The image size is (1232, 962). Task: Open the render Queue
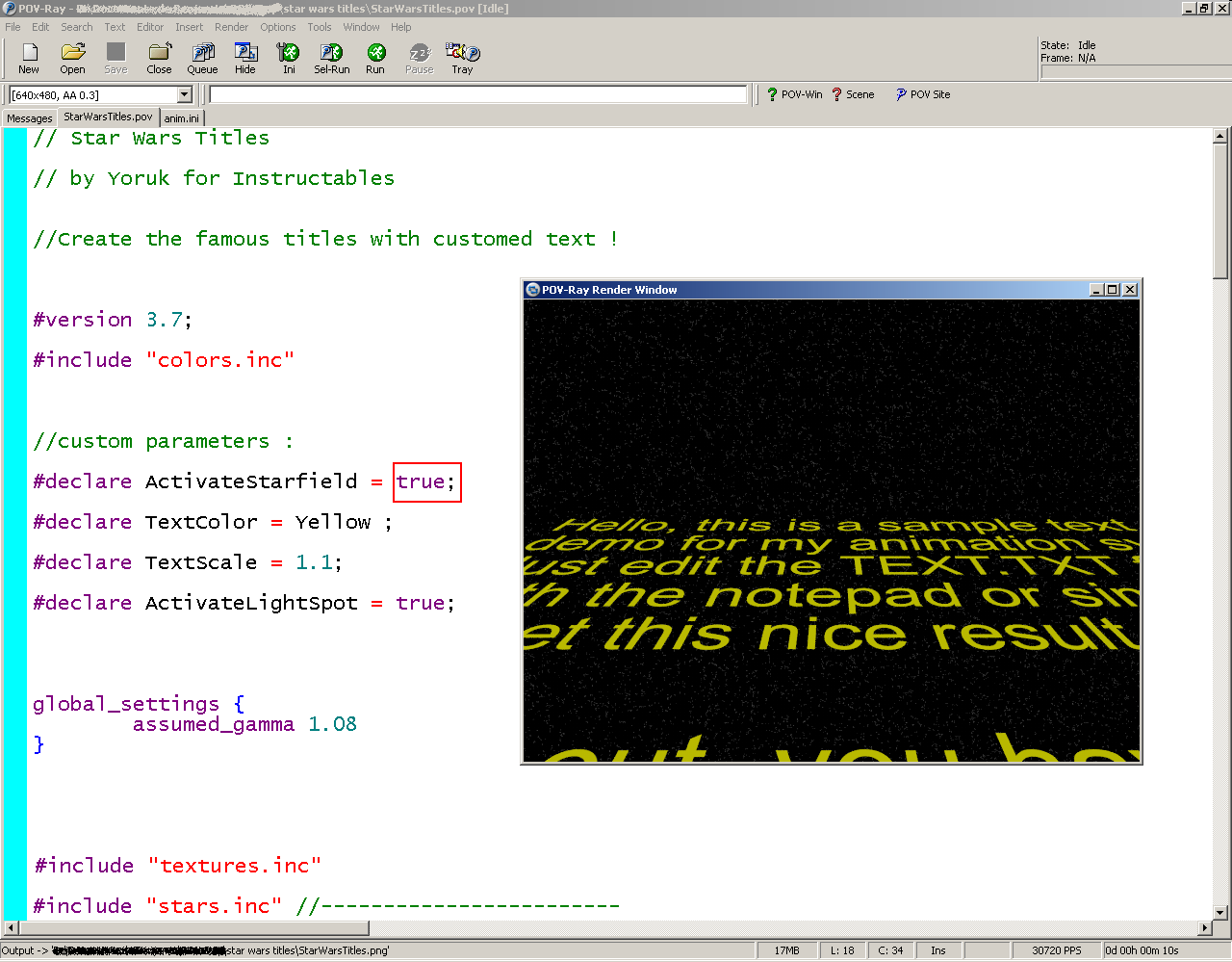(x=202, y=58)
